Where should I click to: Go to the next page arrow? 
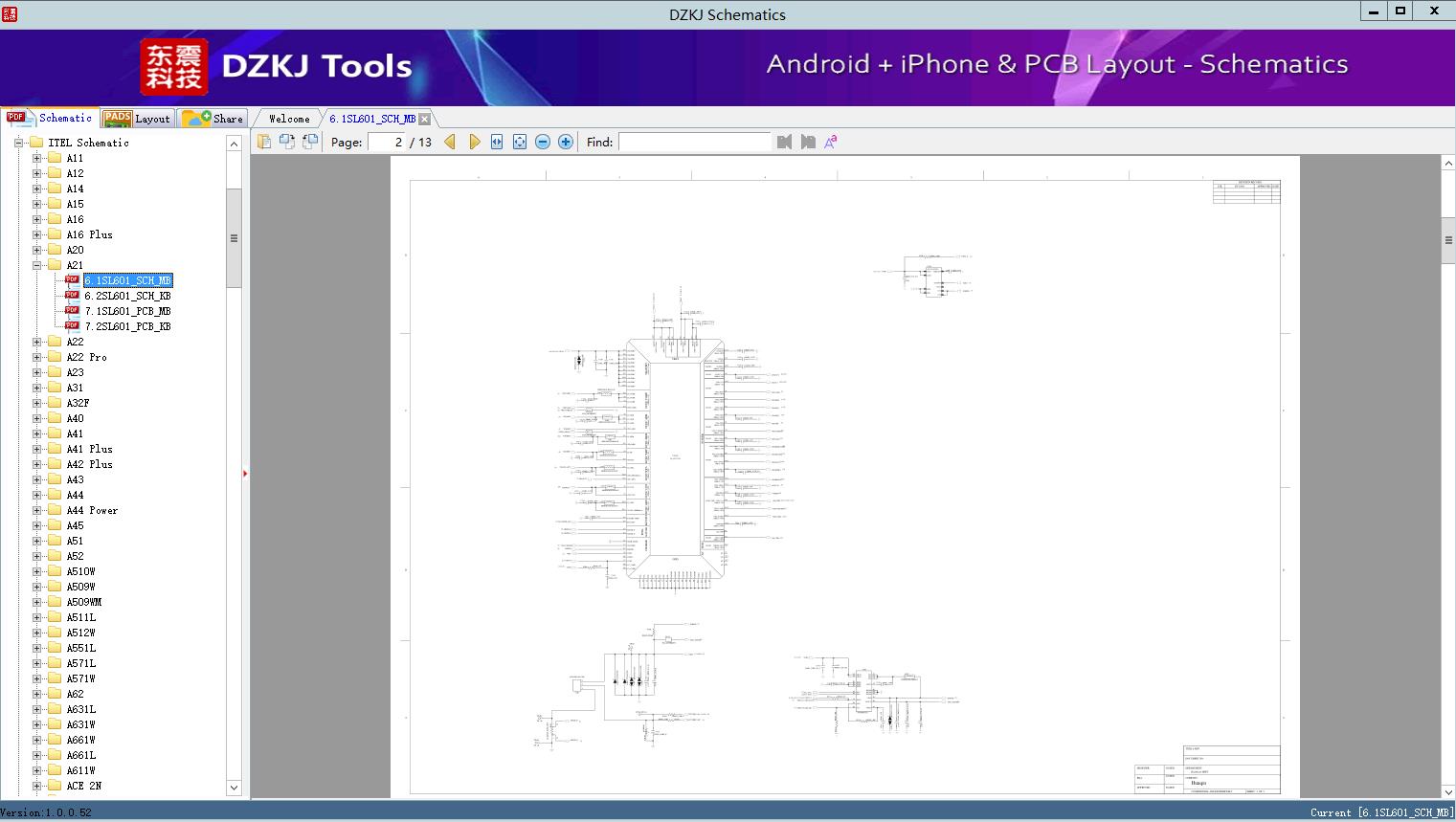474,142
